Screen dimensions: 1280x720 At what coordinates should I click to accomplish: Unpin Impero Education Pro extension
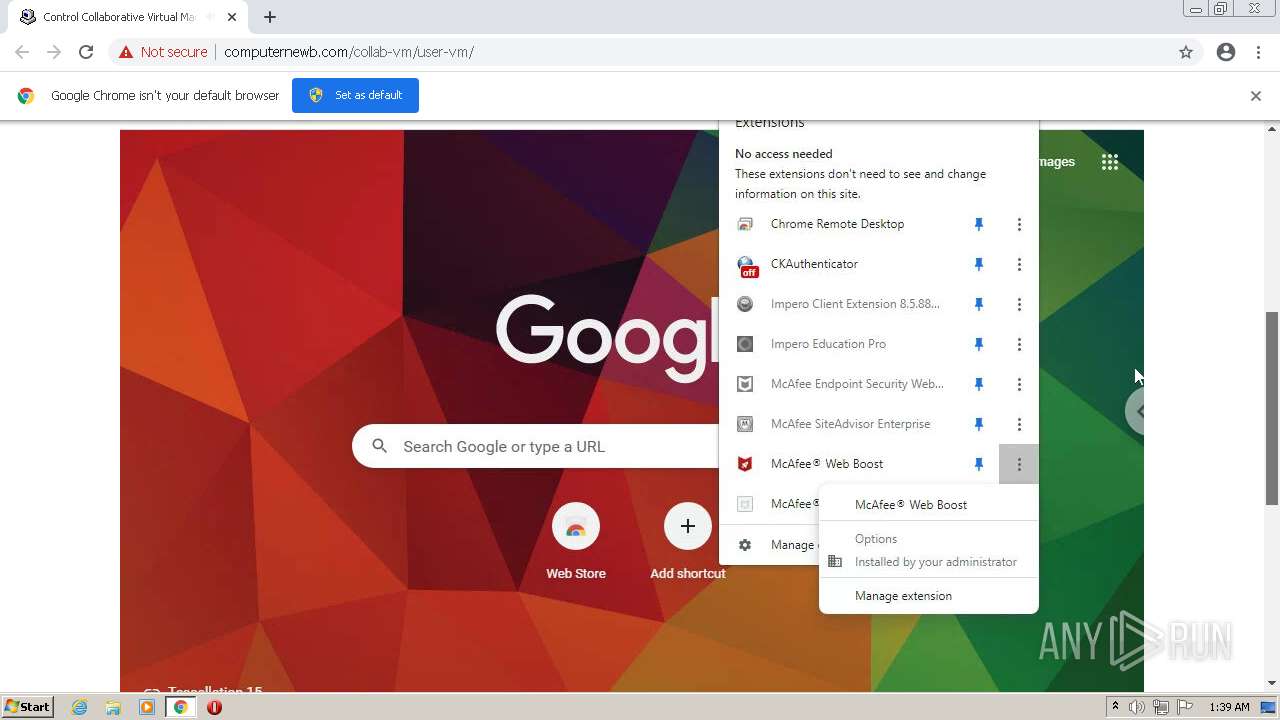tap(979, 344)
